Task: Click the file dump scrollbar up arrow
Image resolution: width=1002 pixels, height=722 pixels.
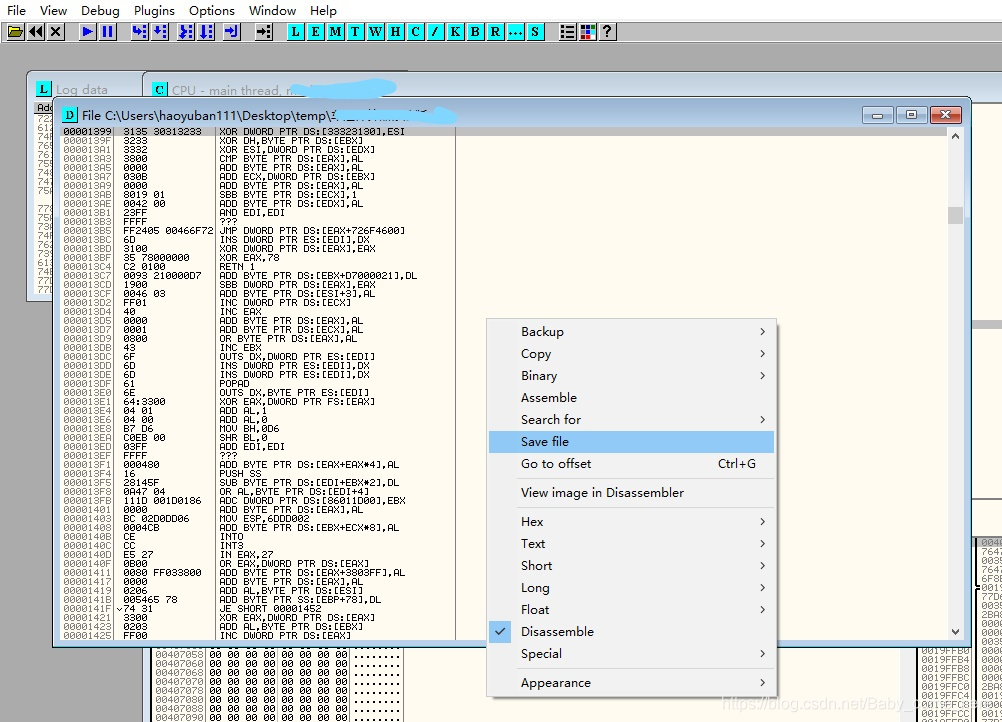Action: click(955, 136)
